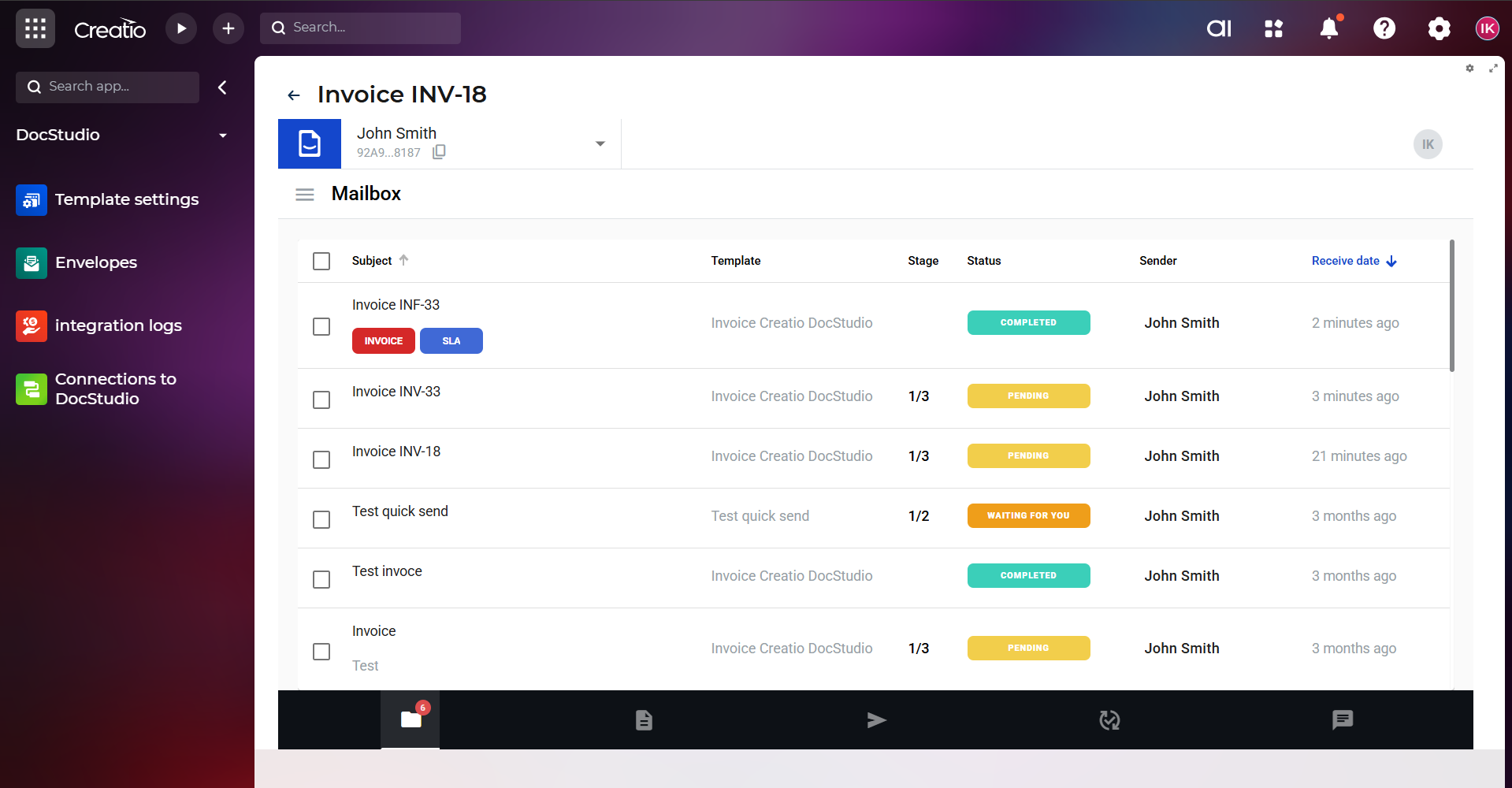Toggle the select-all checkbox in header
The height and width of the screenshot is (788, 1512).
point(321,261)
